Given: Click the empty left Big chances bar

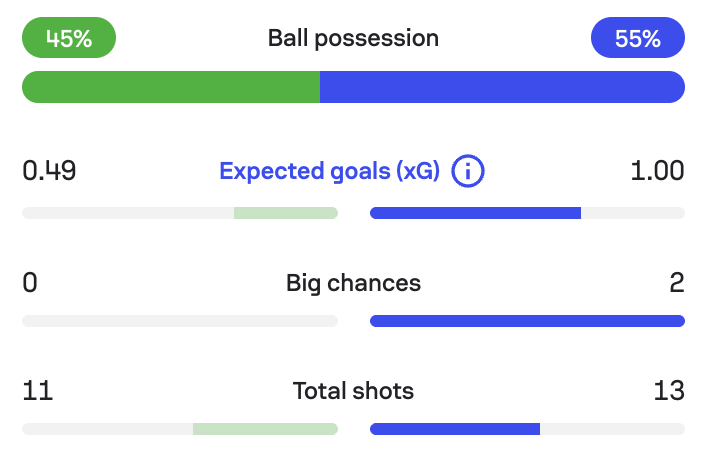Looking at the screenshot, I should coord(180,321).
